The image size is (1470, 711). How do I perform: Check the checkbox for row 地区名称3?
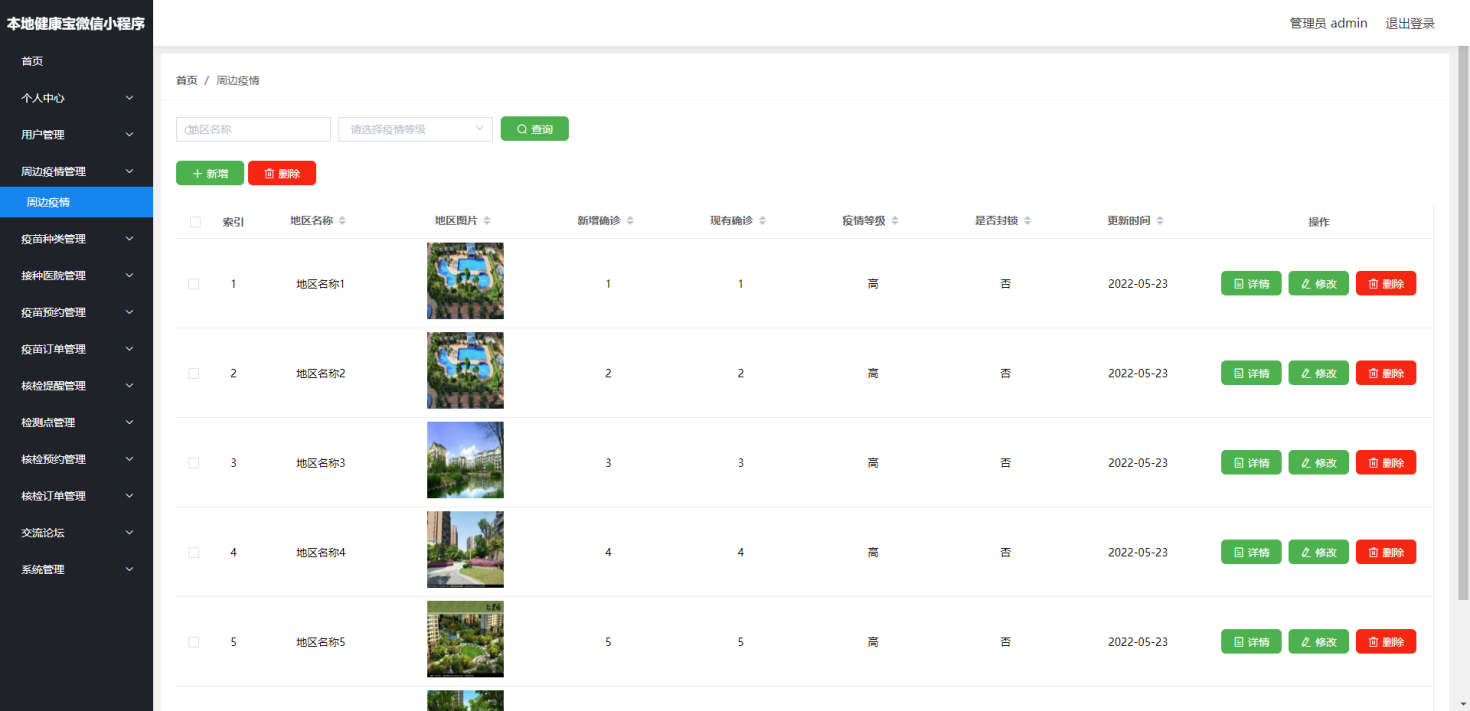pyautogui.click(x=194, y=463)
